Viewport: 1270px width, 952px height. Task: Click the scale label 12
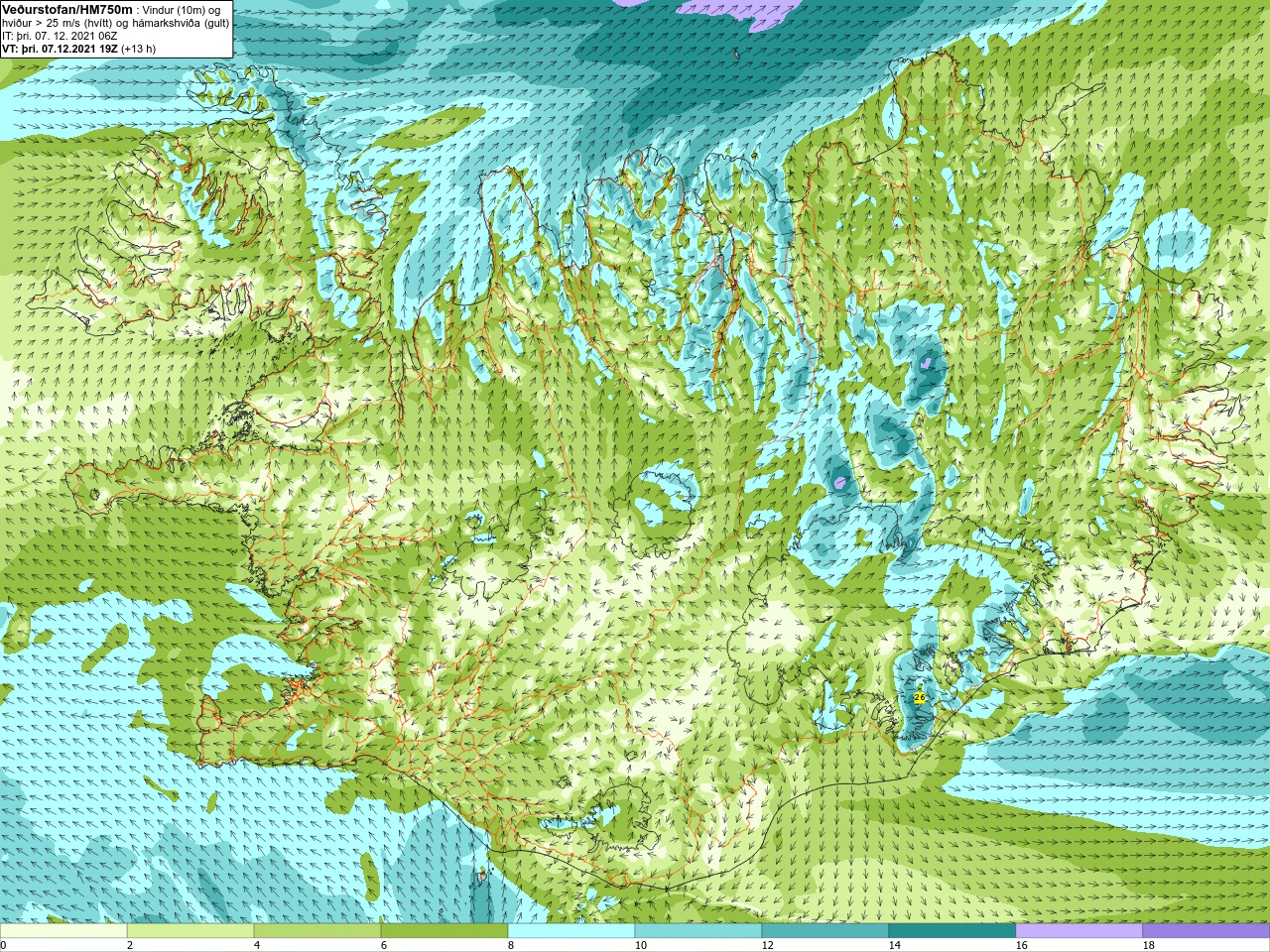(767, 945)
